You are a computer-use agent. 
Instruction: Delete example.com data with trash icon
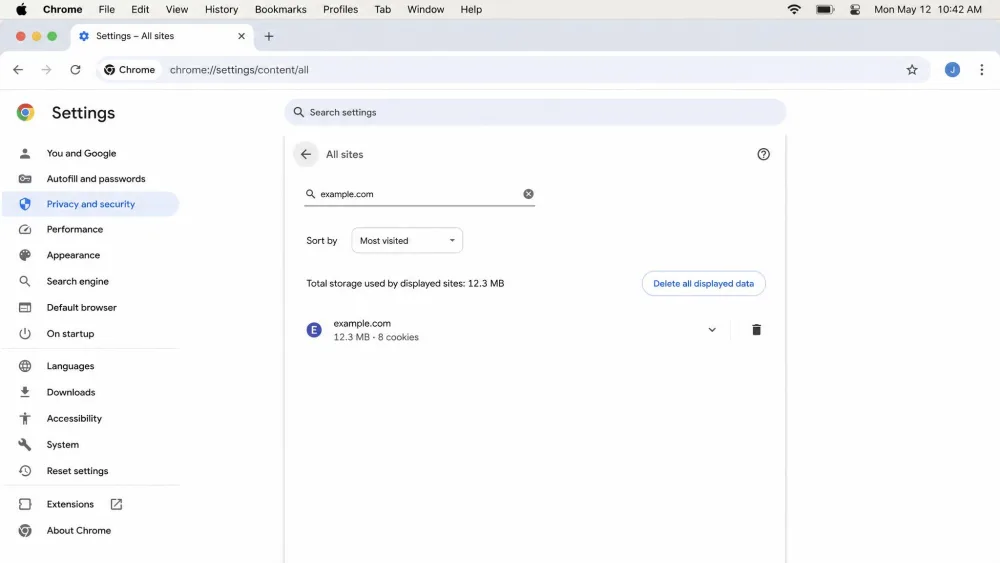(x=756, y=330)
